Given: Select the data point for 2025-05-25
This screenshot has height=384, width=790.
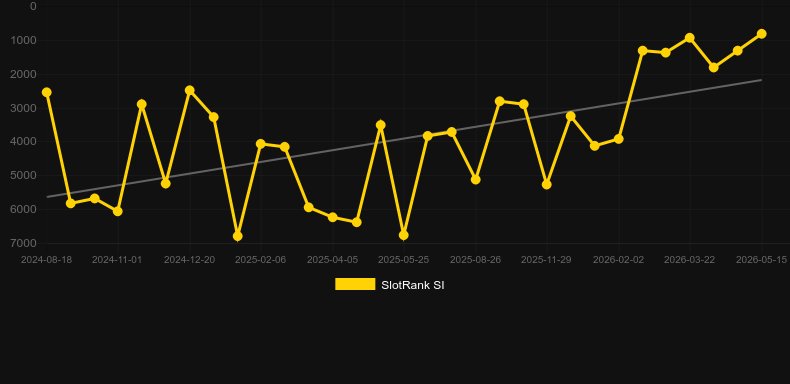Looking at the screenshot, I should (404, 235).
